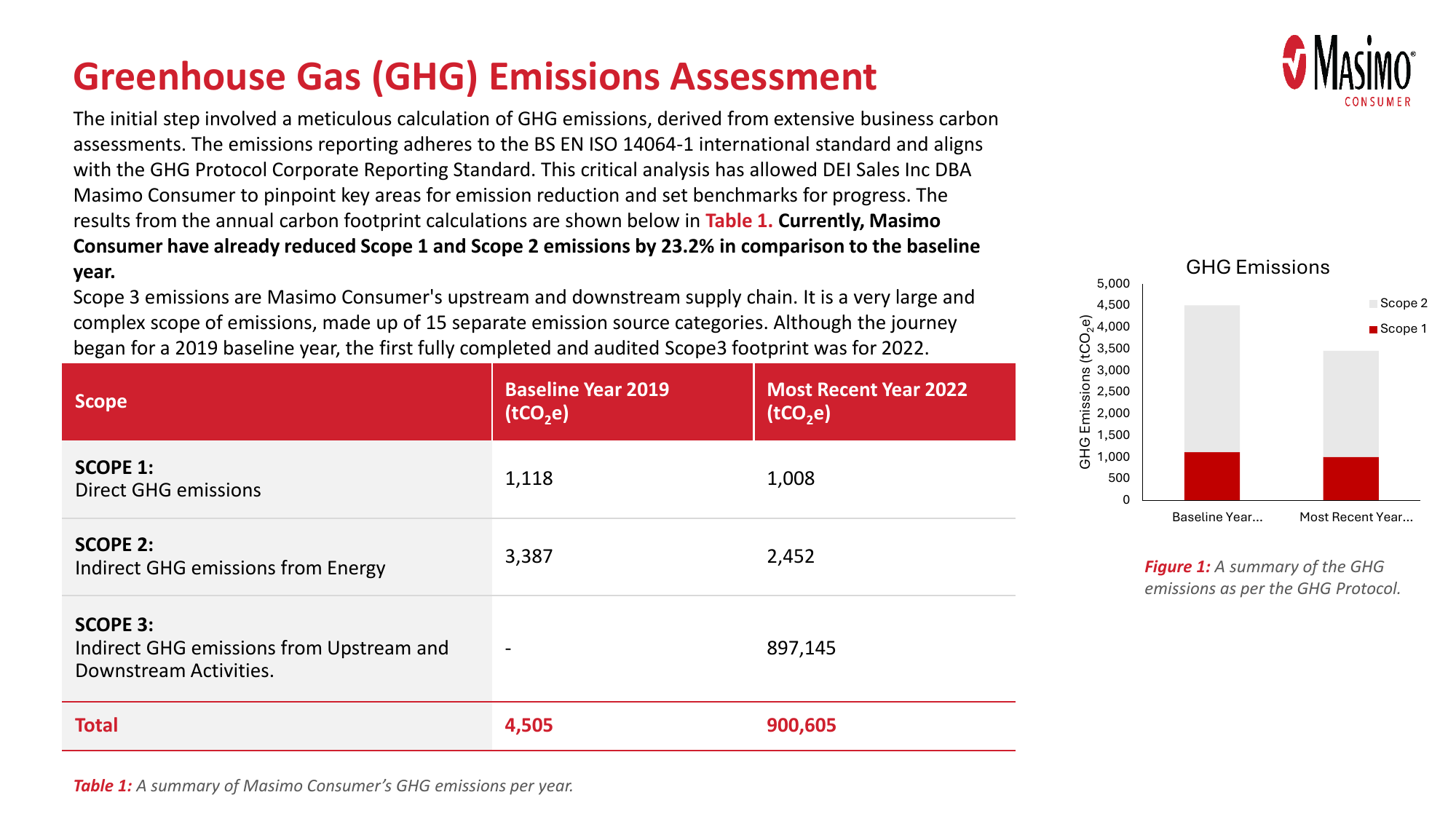
Task: Click the 'Scope 1' legend text
Action: click(x=1403, y=328)
